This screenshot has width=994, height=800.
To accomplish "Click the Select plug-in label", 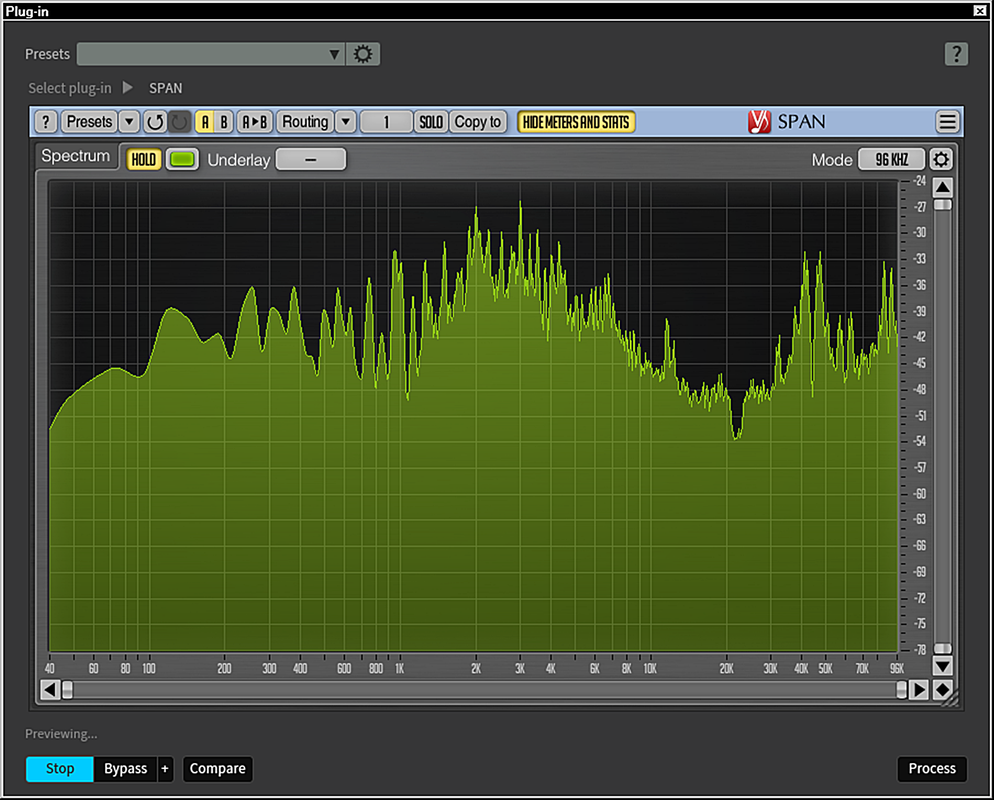I will 70,88.
